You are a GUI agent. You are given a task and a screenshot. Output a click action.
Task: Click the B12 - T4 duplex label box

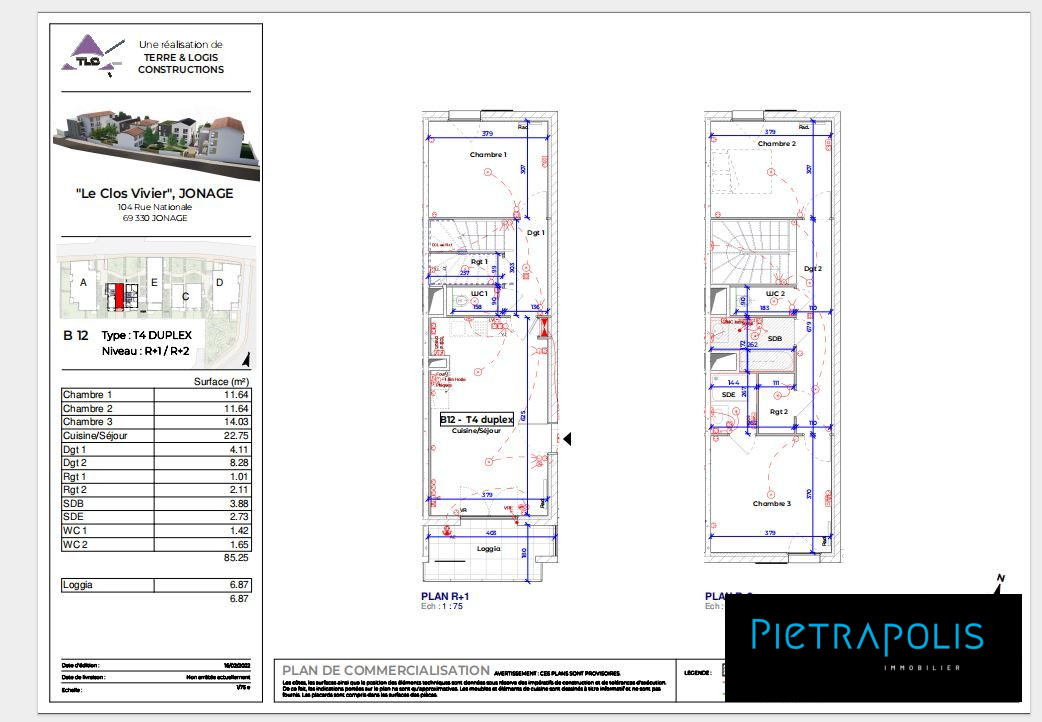tap(477, 420)
